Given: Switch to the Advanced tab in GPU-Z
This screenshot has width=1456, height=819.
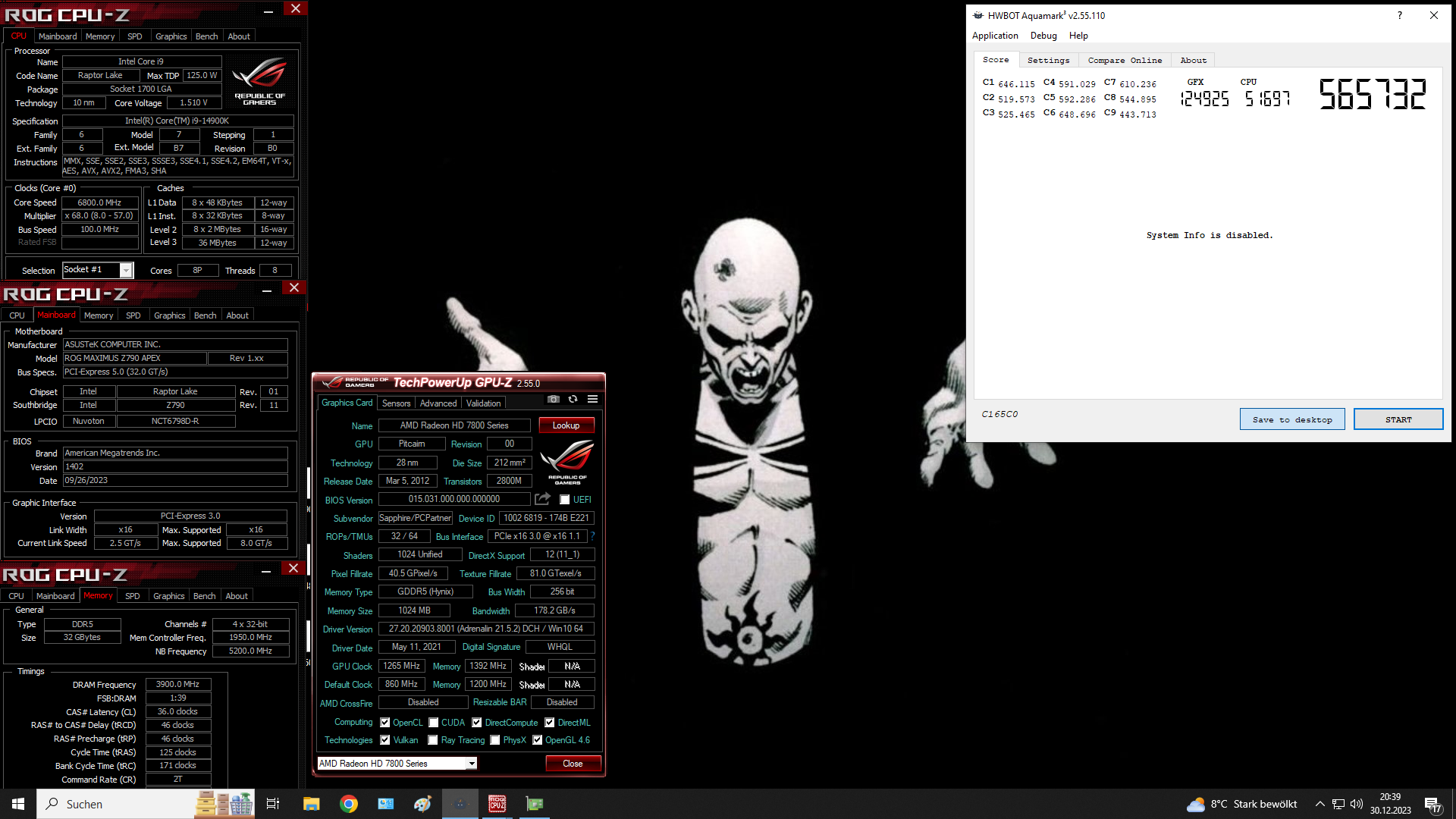Looking at the screenshot, I should [x=438, y=403].
